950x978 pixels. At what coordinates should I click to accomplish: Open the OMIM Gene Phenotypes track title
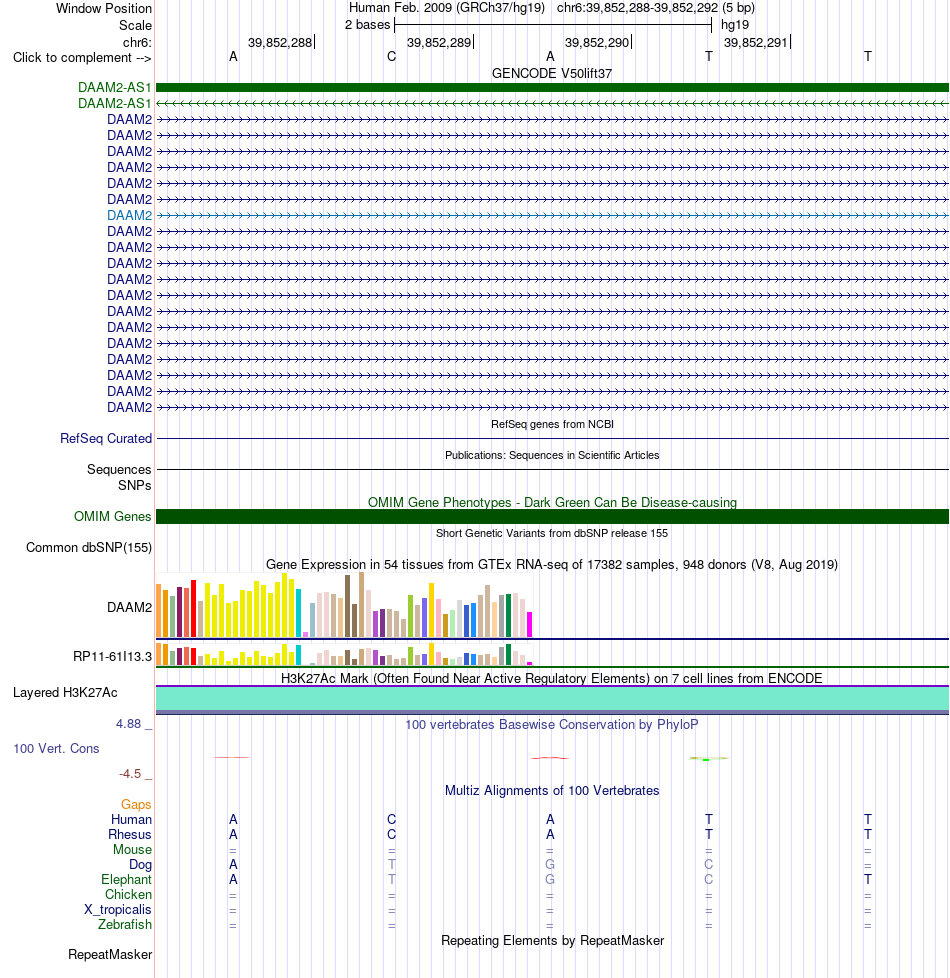click(552, 503)
